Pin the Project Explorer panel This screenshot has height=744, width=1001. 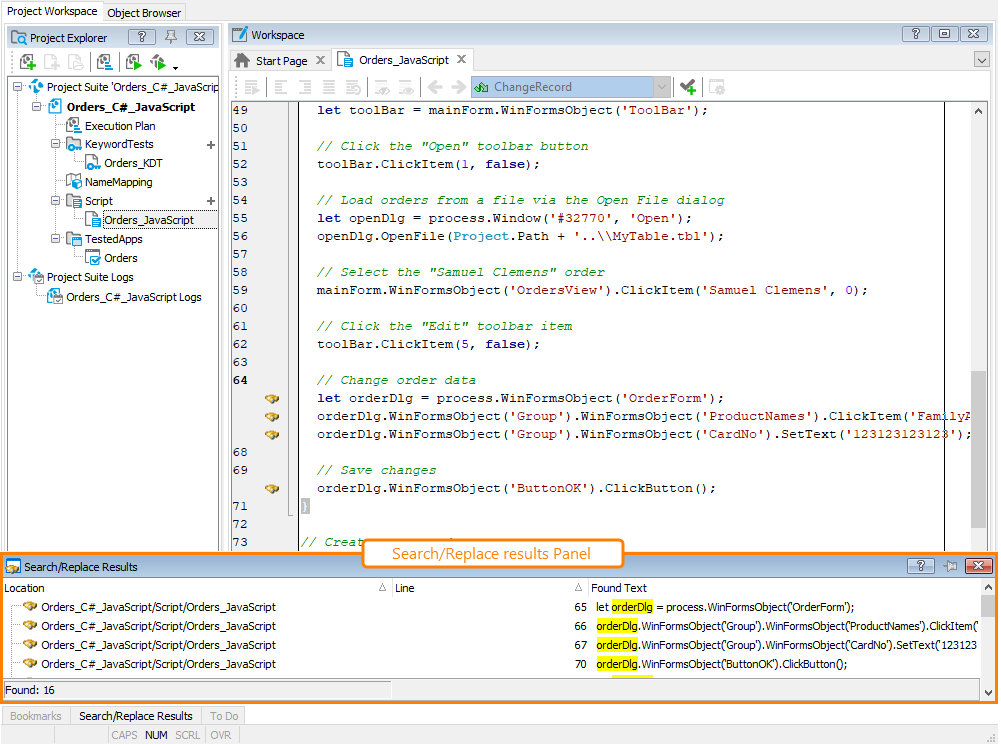point(170,37)
